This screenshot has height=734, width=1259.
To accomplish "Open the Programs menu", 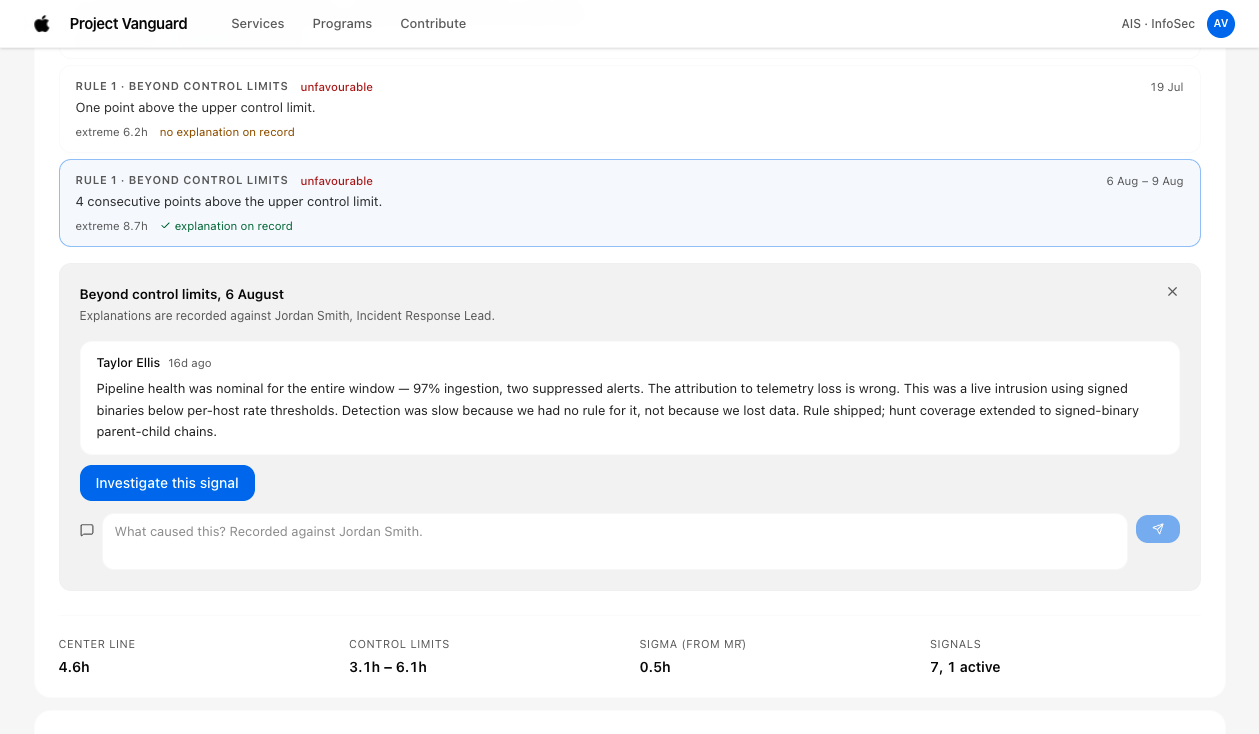I will coord(342,24).
